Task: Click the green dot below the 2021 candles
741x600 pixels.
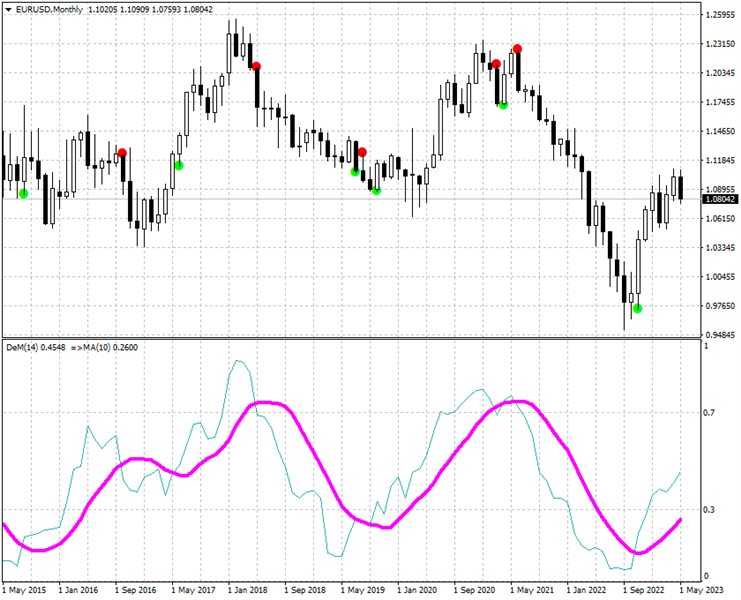Action: (503, 104)
